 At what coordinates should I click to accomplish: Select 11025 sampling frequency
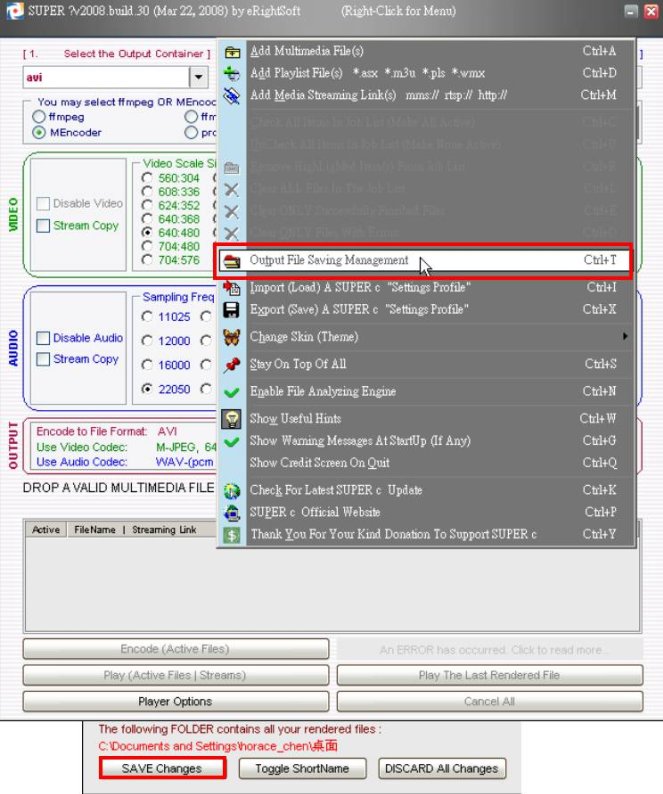(x=147, y=316)
